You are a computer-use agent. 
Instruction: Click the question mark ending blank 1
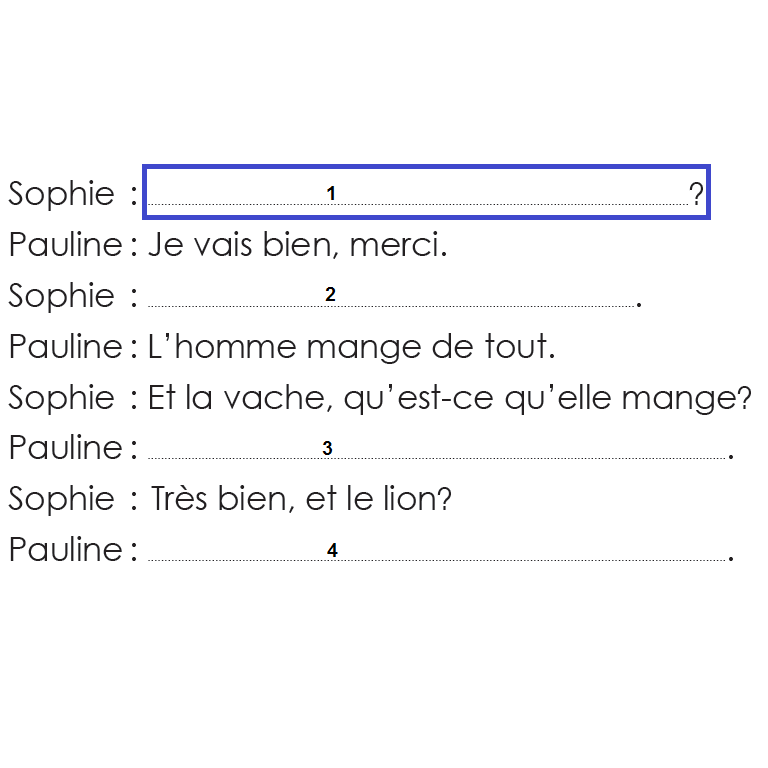coord(696,192)
